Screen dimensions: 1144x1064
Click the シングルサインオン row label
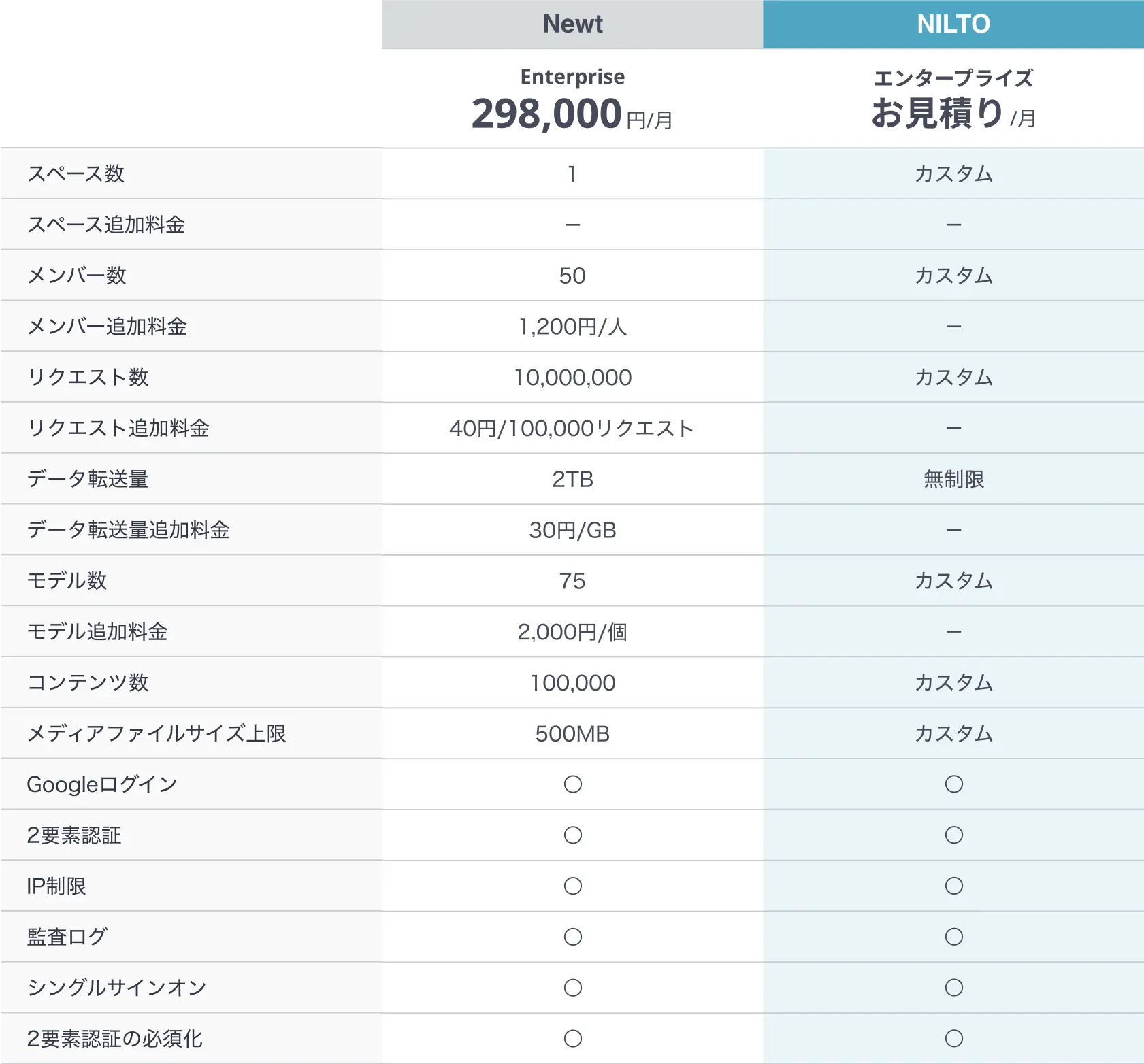[x=116, y=988]
